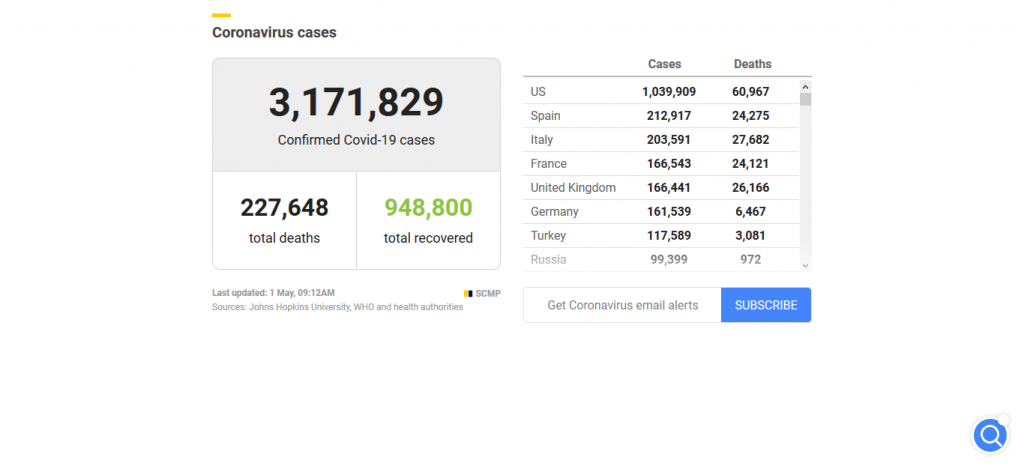Click the country table scroll-down arrow
Screen dimensions: 1024x469
[x=805, y=264]
